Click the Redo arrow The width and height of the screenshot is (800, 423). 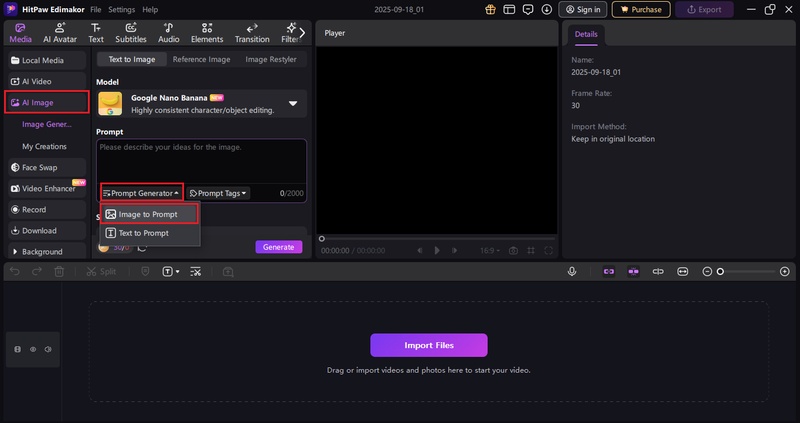[37, 272]
